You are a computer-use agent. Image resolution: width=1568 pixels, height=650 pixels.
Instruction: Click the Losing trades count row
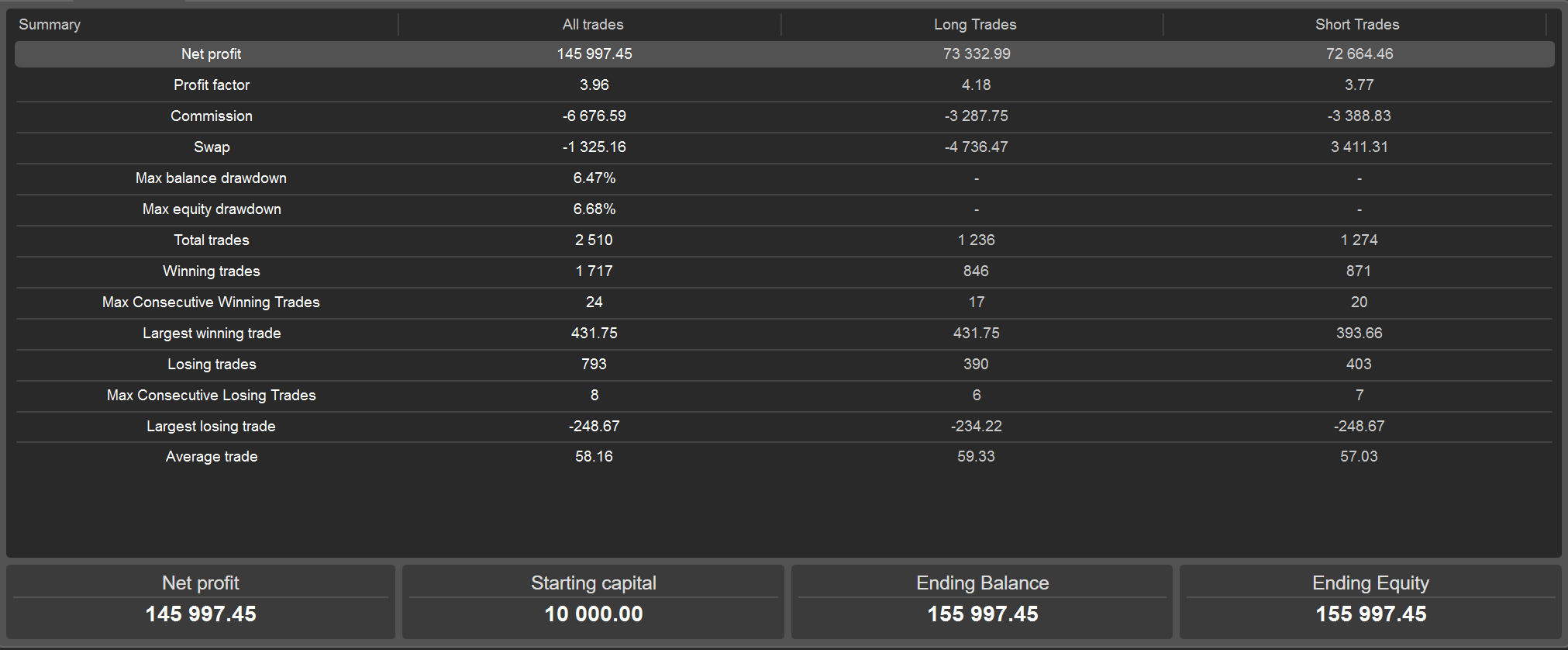pos(211,364)
